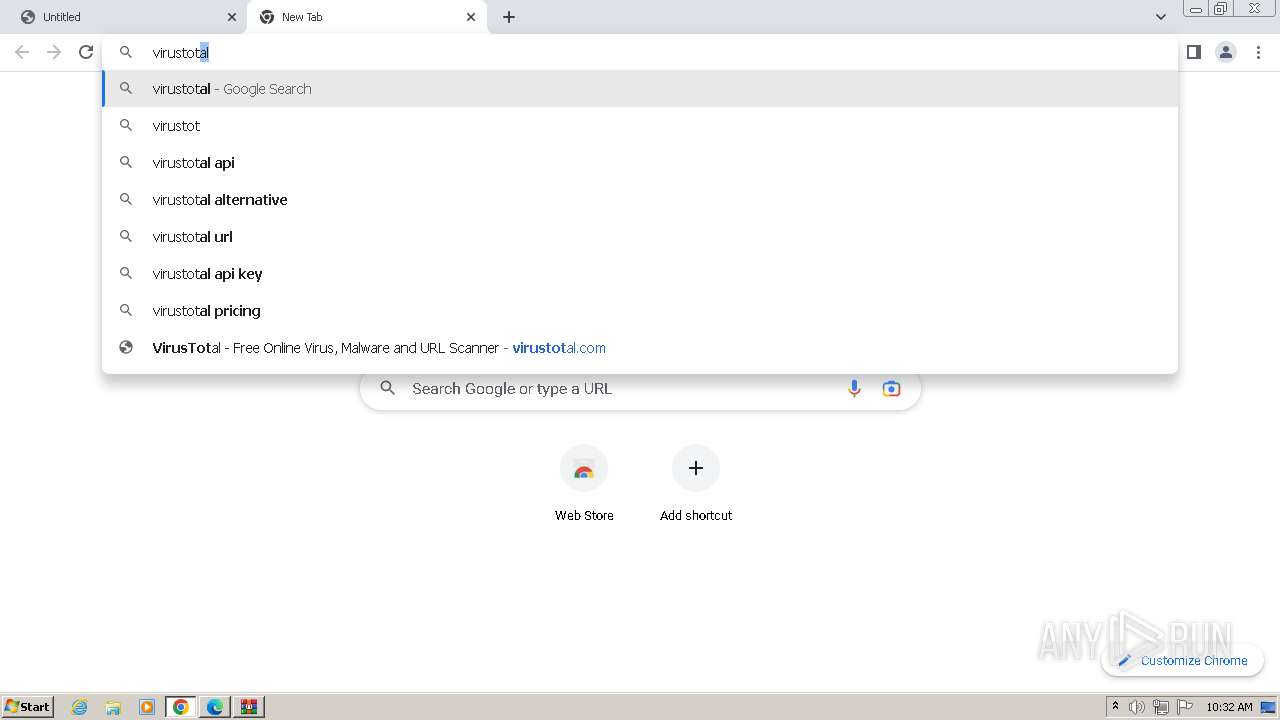
Task: Select 'virustotal - Google Search' suggestion
Action: pos(640,89)
